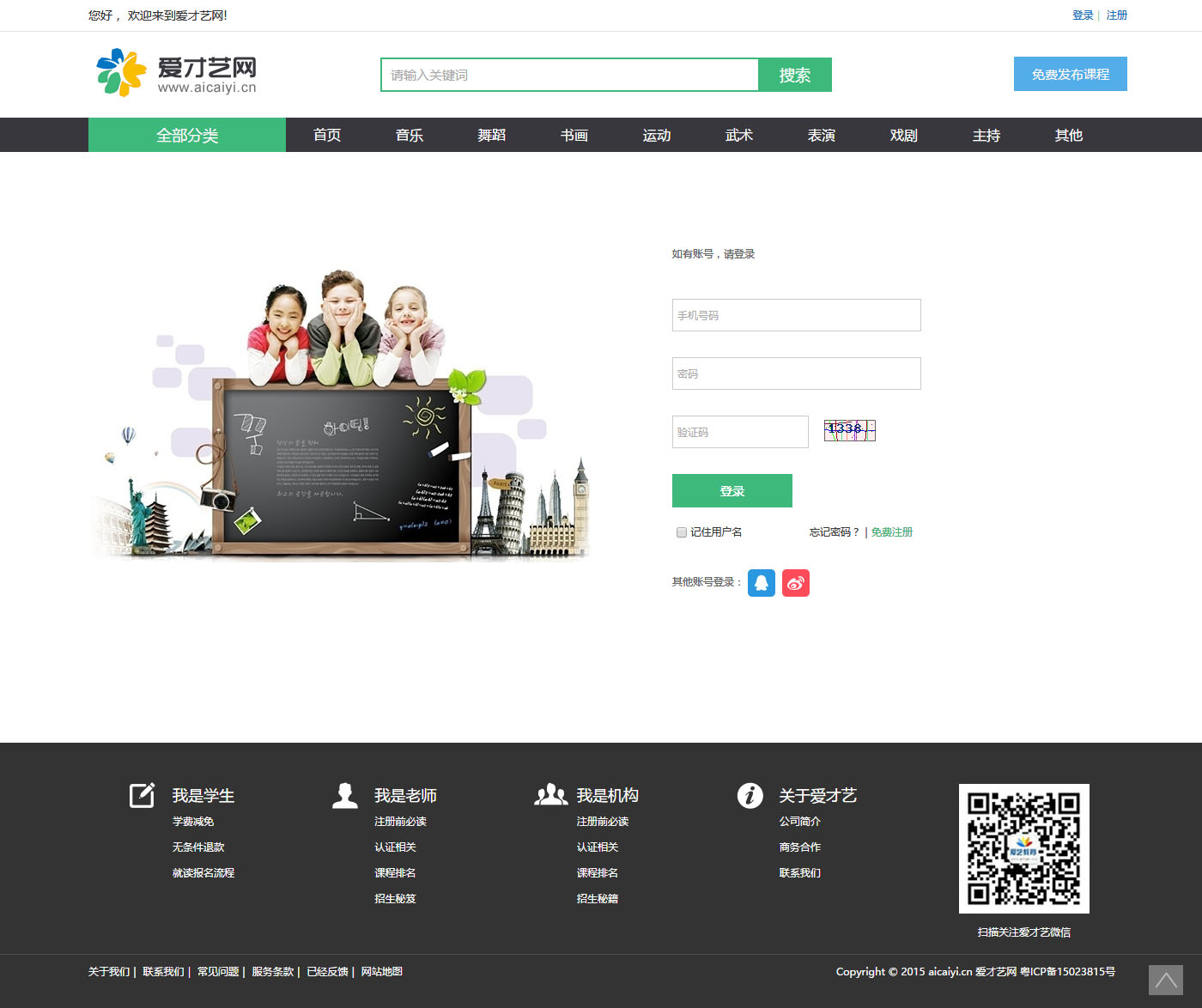This screenshot has width=1202, height=1008.
Task: Click the teacher person icon beside 我是老师
Action: pyautogui.click(x=345, y=795)
